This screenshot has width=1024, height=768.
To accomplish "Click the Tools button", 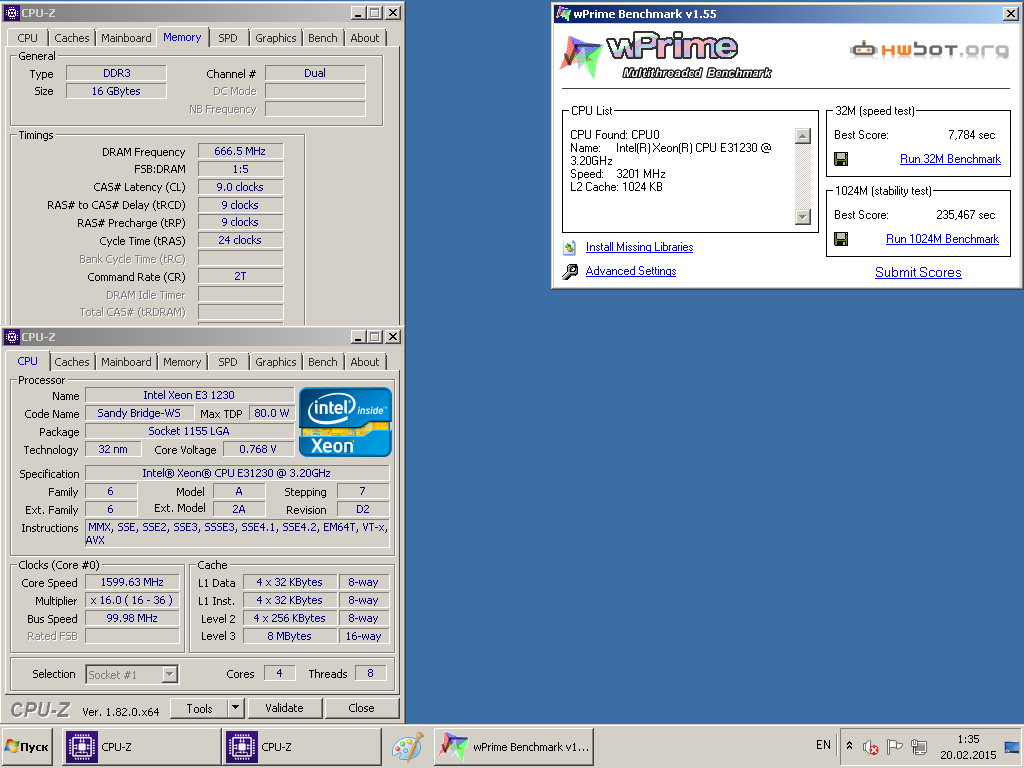I will pyautogui.click(x=199, y=708).
